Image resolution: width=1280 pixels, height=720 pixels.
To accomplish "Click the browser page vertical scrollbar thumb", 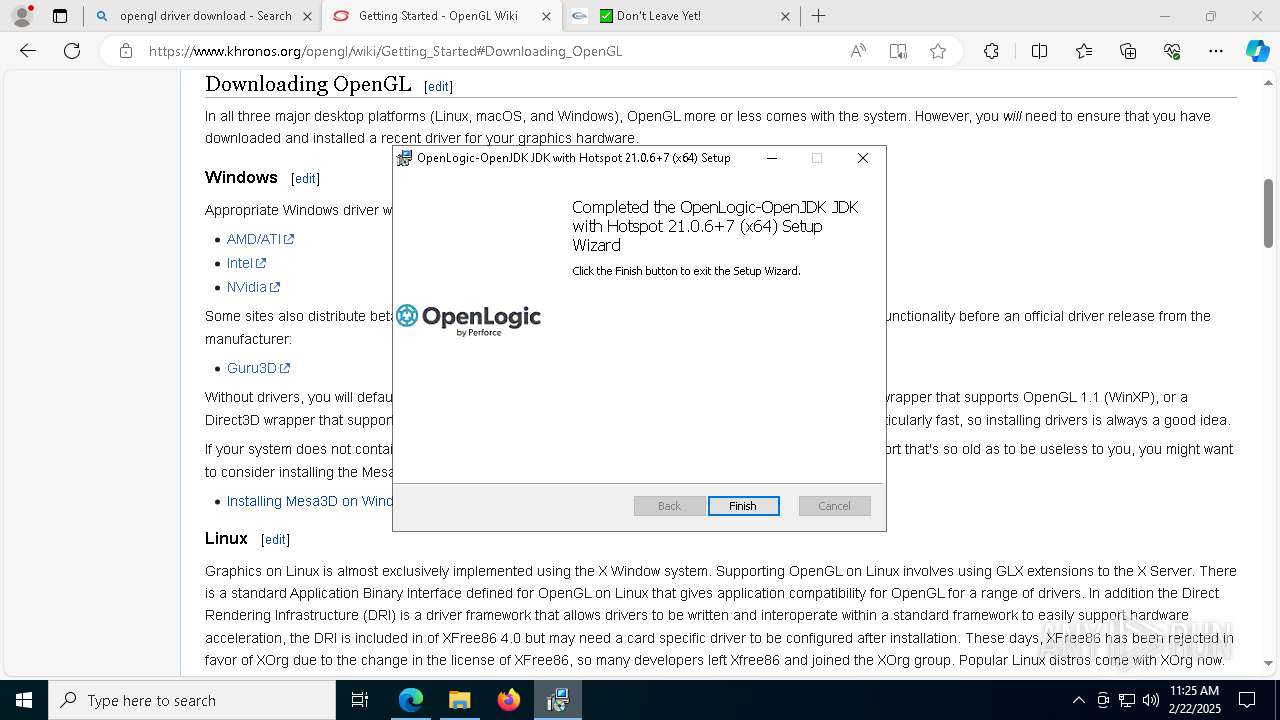I will 1268,213.
